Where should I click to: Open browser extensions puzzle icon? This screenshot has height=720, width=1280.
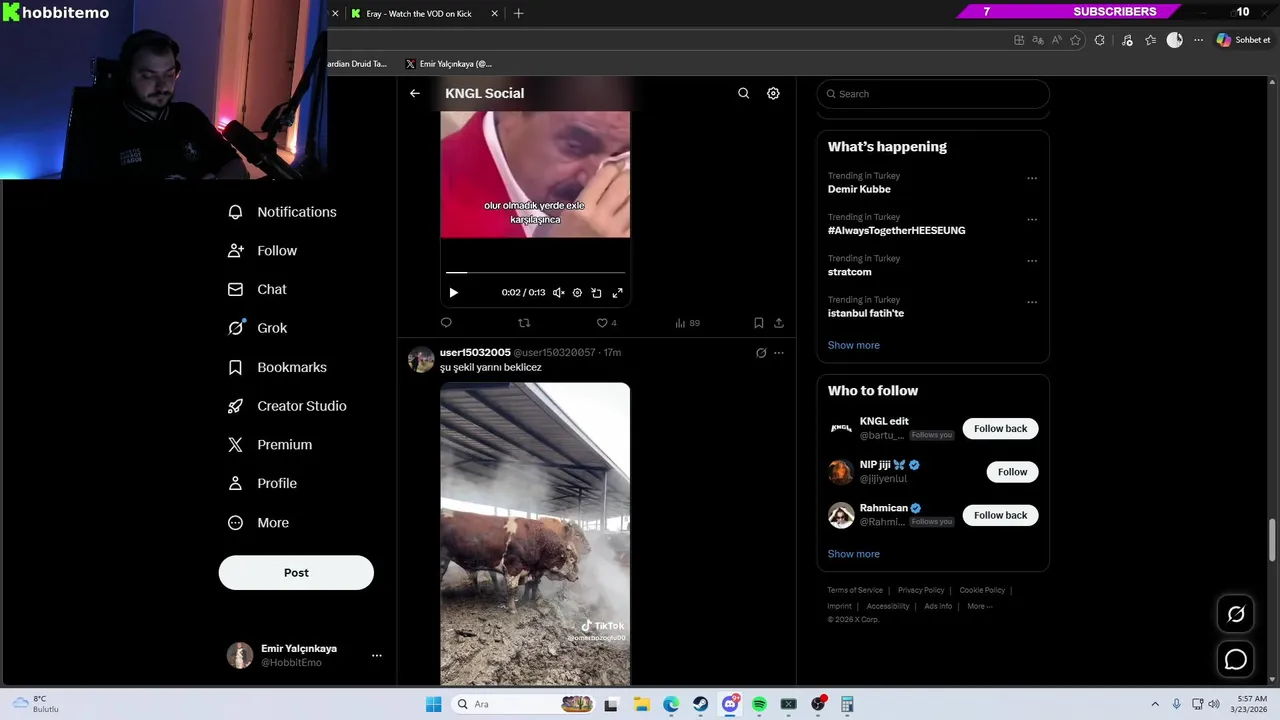1100,40
